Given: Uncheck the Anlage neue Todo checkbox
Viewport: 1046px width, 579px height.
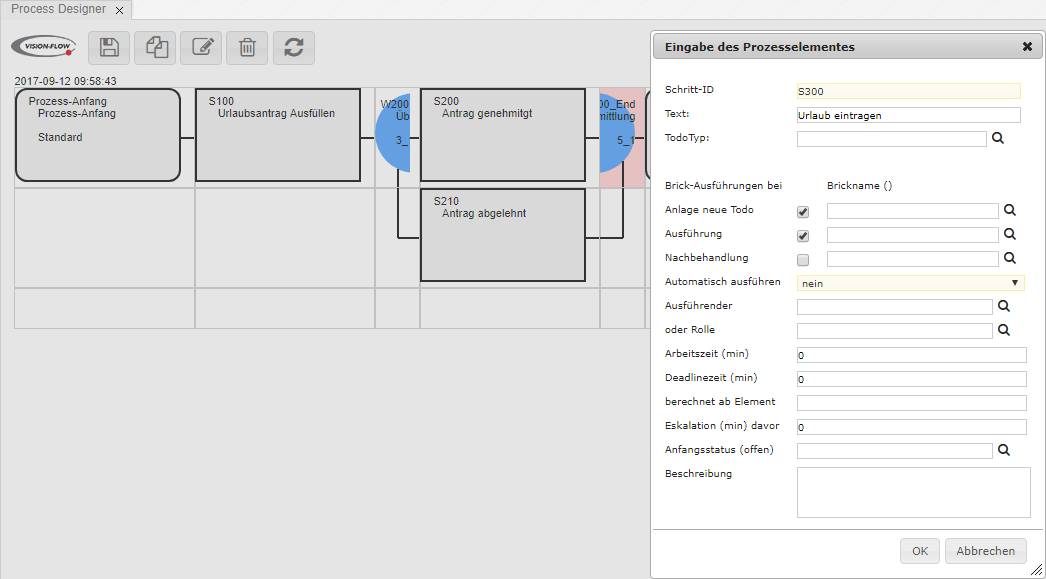Looking at the screenshot, I should 803,212.
